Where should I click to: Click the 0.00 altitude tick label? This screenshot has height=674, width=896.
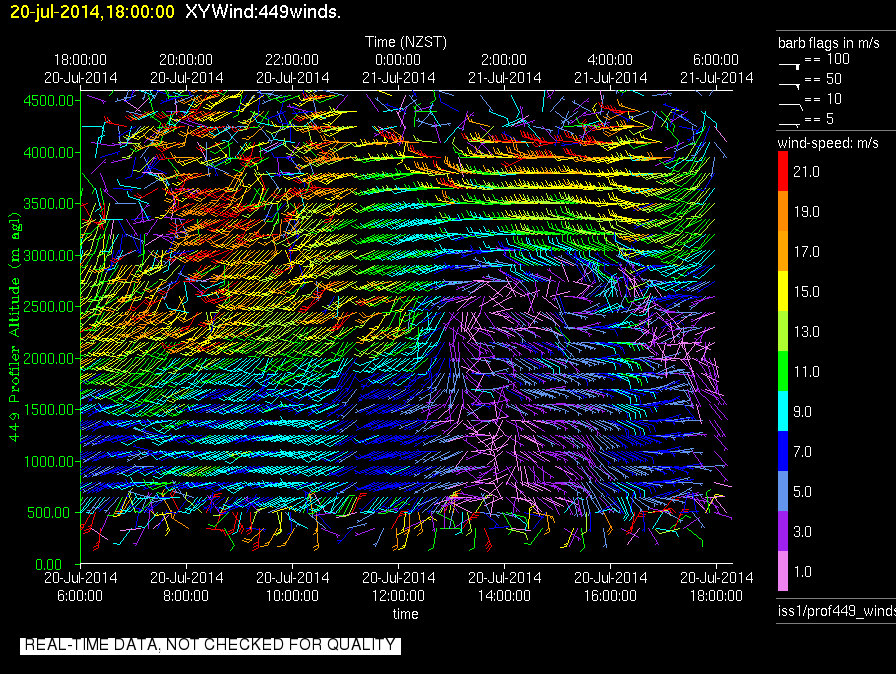click(49, 564)
